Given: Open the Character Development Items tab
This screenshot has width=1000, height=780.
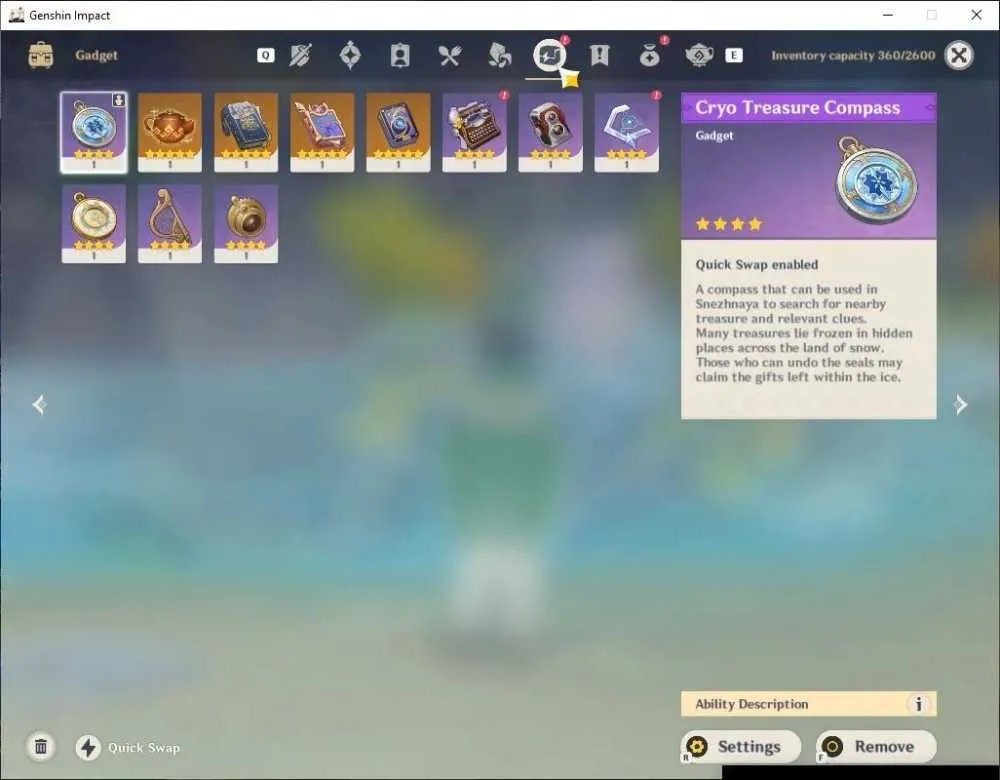Looking at the screenshot, I should pyautogui.click(x=400, y=55).
